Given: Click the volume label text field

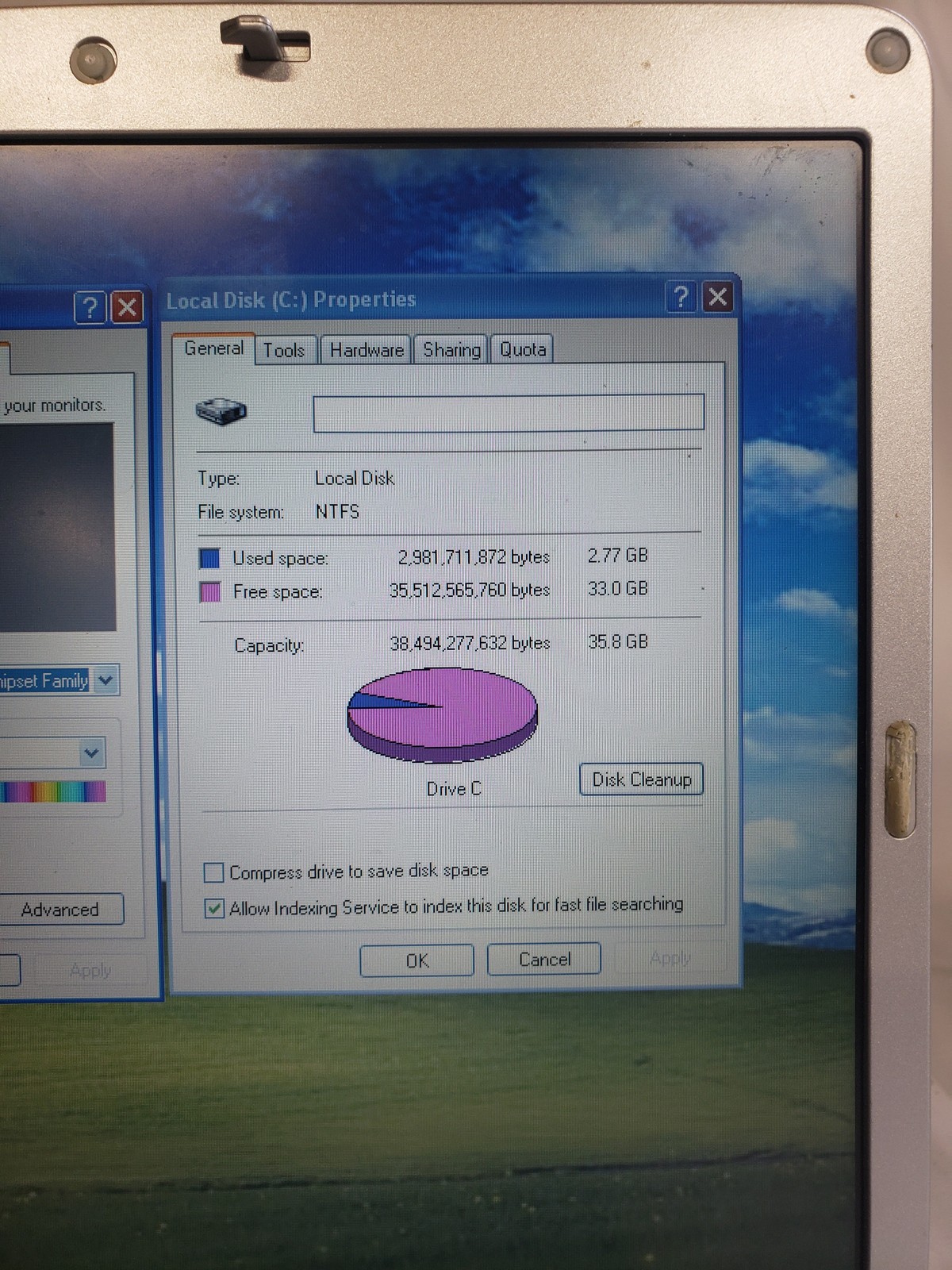Looking at the screenshot, I should click(x=509, y=413).
